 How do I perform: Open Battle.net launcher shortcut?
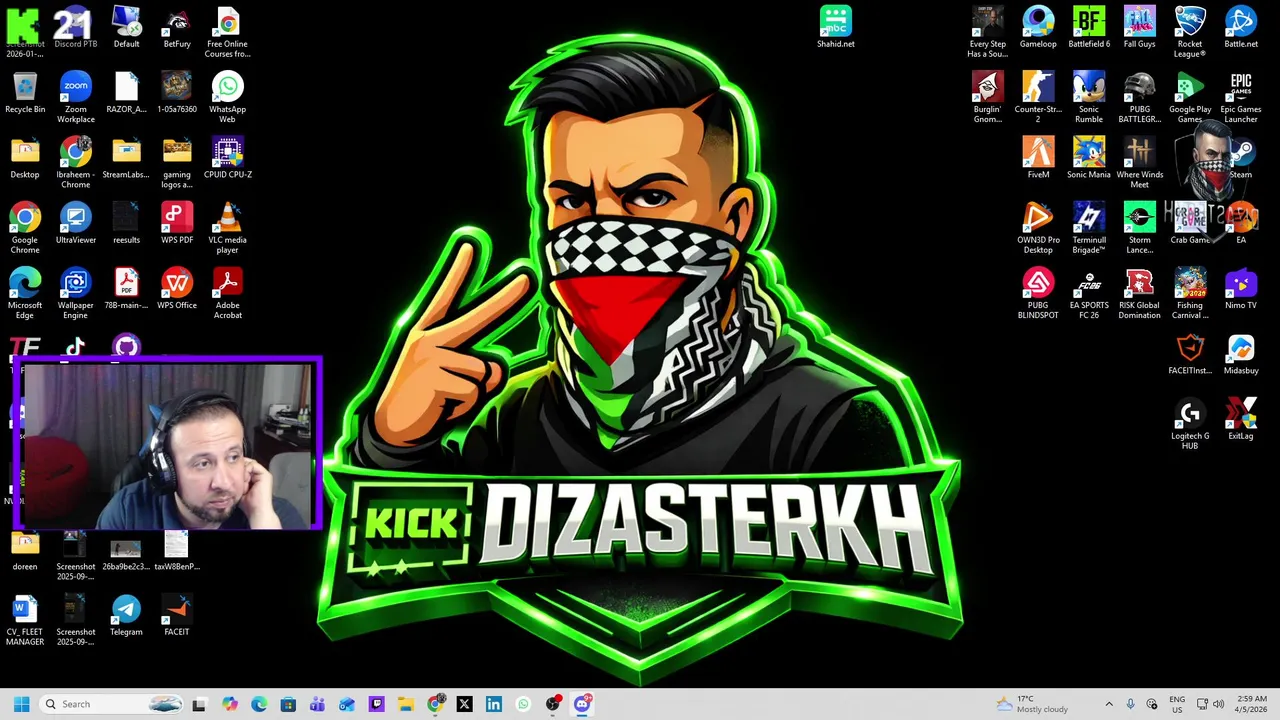tap(1241, 28)
